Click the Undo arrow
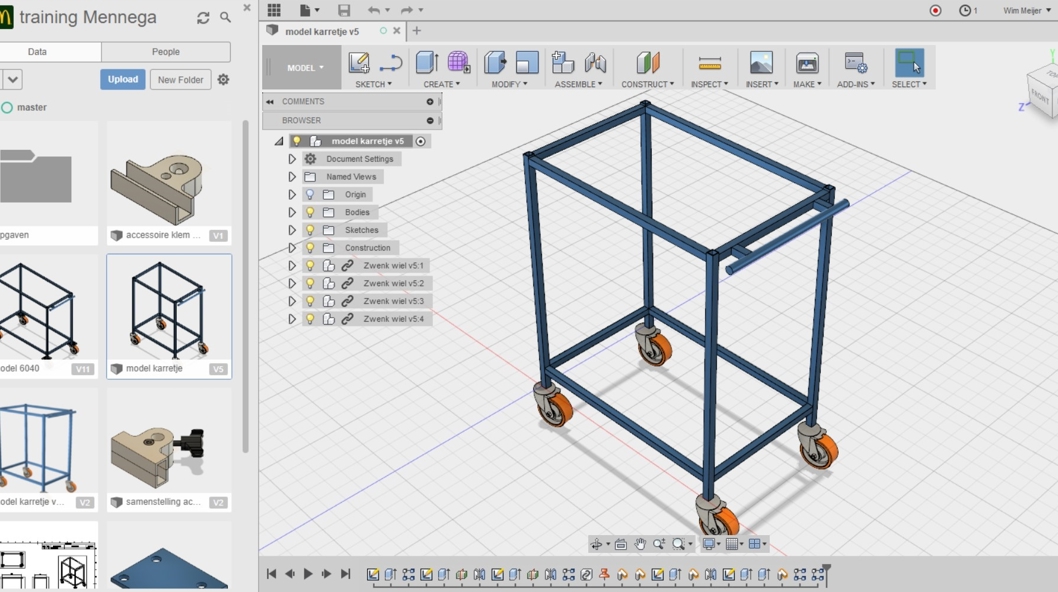1058x592 pixels. pos(374,10)
